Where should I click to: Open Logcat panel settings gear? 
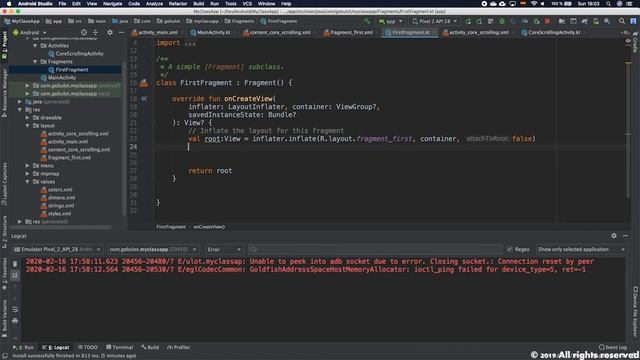[614, 236]
